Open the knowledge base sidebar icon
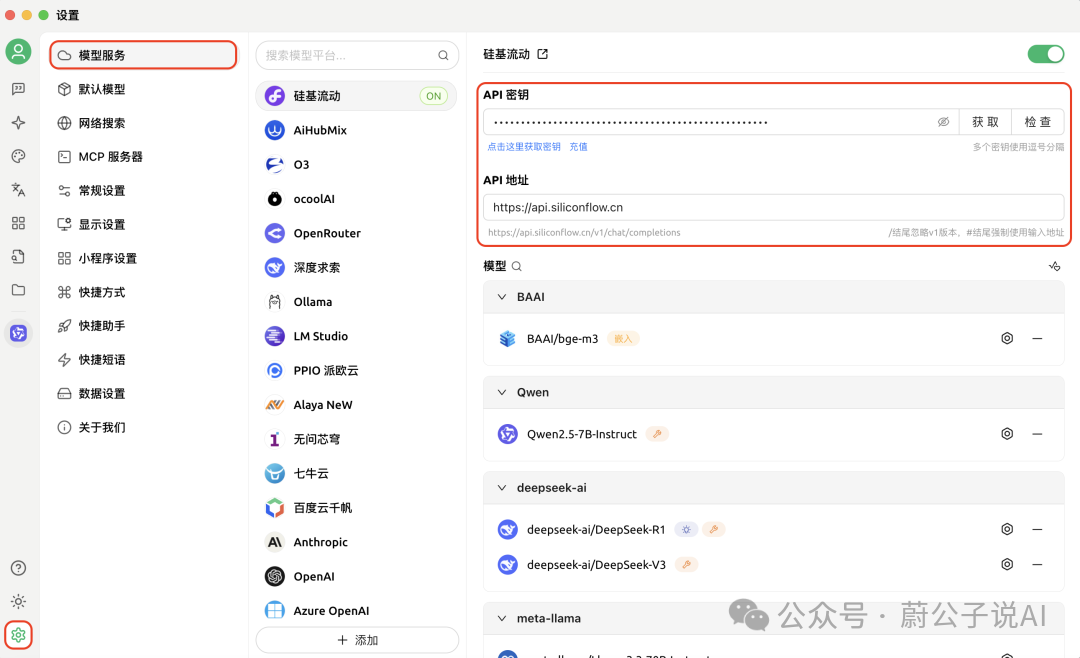The image size is (1080, 658). tap(19, 256)
